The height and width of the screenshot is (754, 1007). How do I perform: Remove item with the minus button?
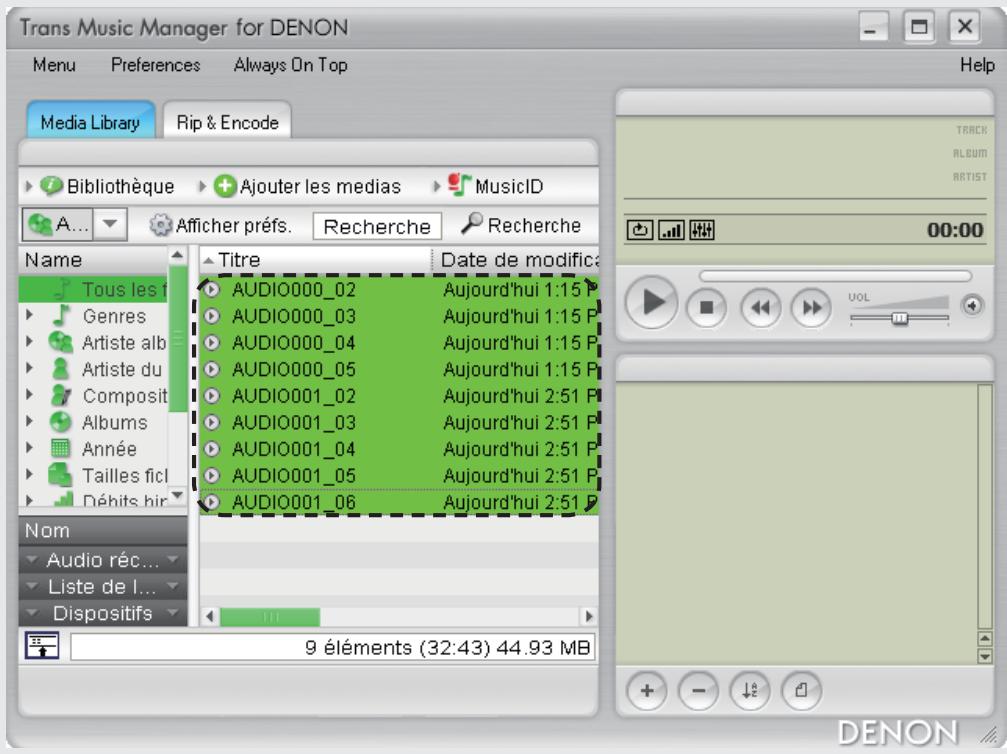point(699,691)
